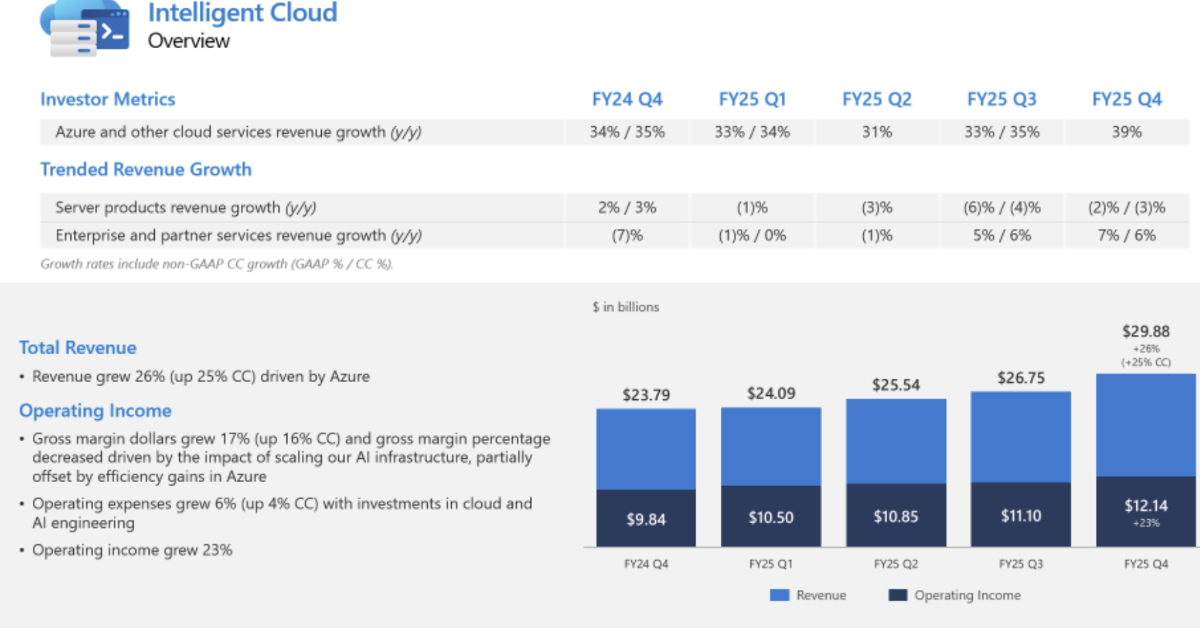Select the $10.85 operating income bar
This screenshot has width=1200, height=628.
(896, 516)
